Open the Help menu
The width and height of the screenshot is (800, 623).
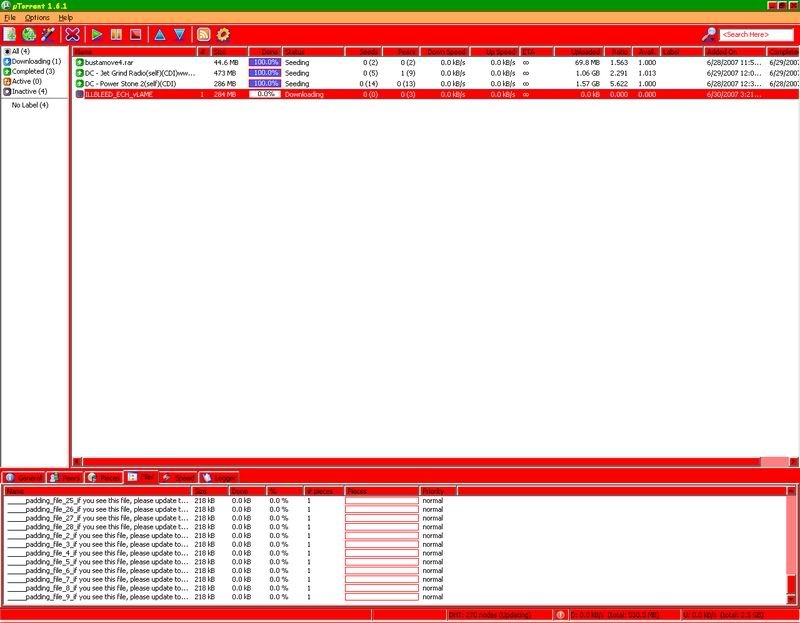pos(65,18)
